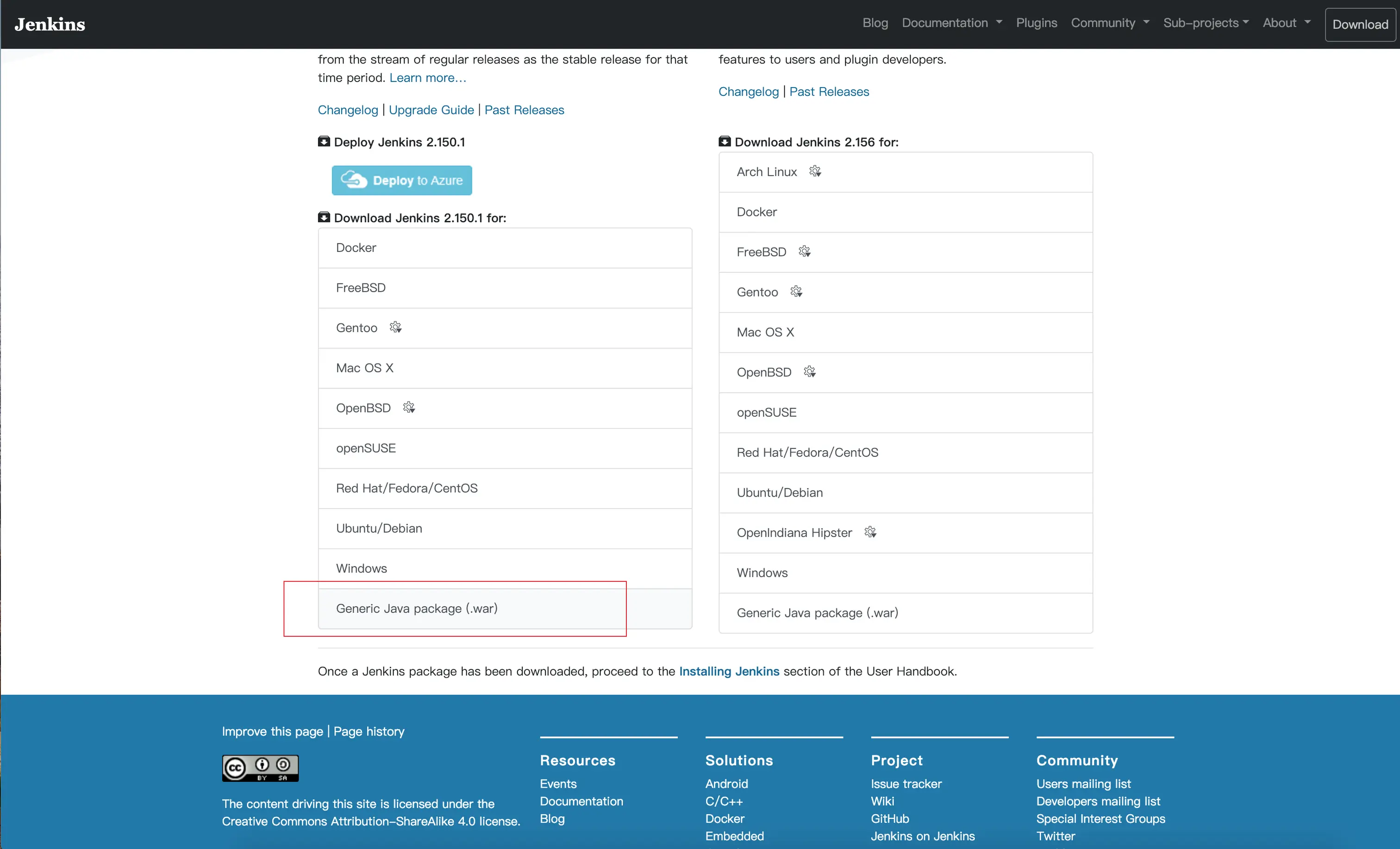Click gear icon next to weekly OpenBSD
Image resolution: width=1400 pixels, height=849 pixels.
tap(809, 372)
